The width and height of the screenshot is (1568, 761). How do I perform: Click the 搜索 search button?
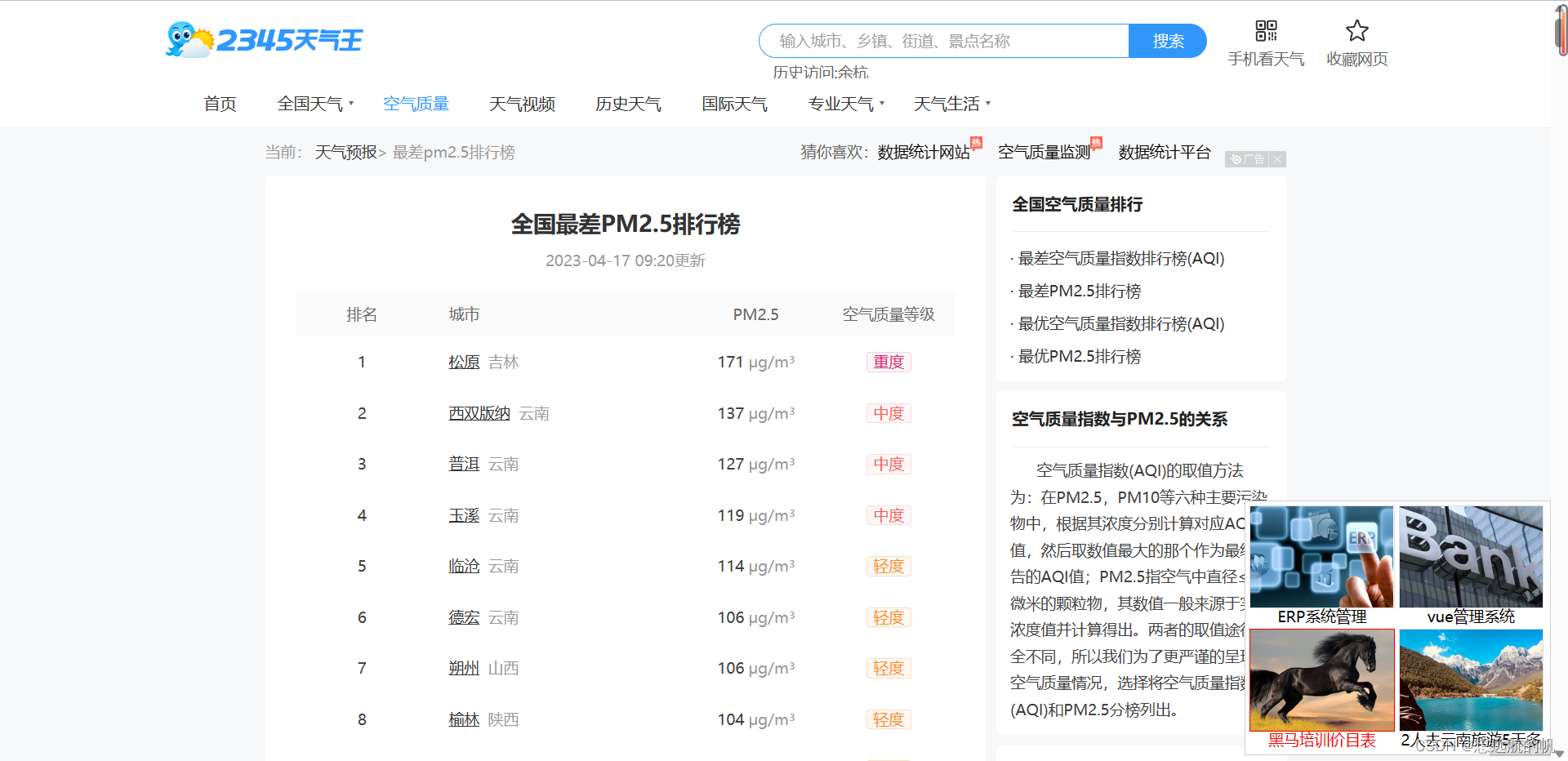[x=1168, y=41]
